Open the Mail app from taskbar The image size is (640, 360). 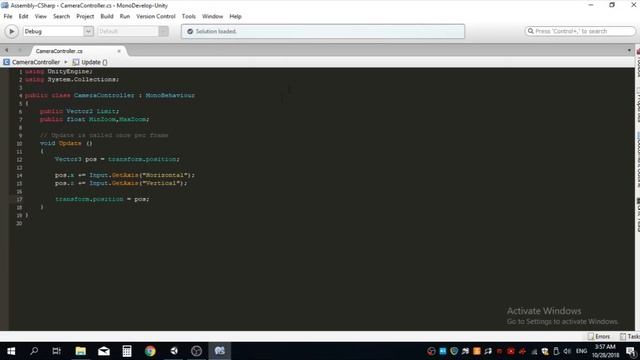pyautogui.click(x=104, y=351)
